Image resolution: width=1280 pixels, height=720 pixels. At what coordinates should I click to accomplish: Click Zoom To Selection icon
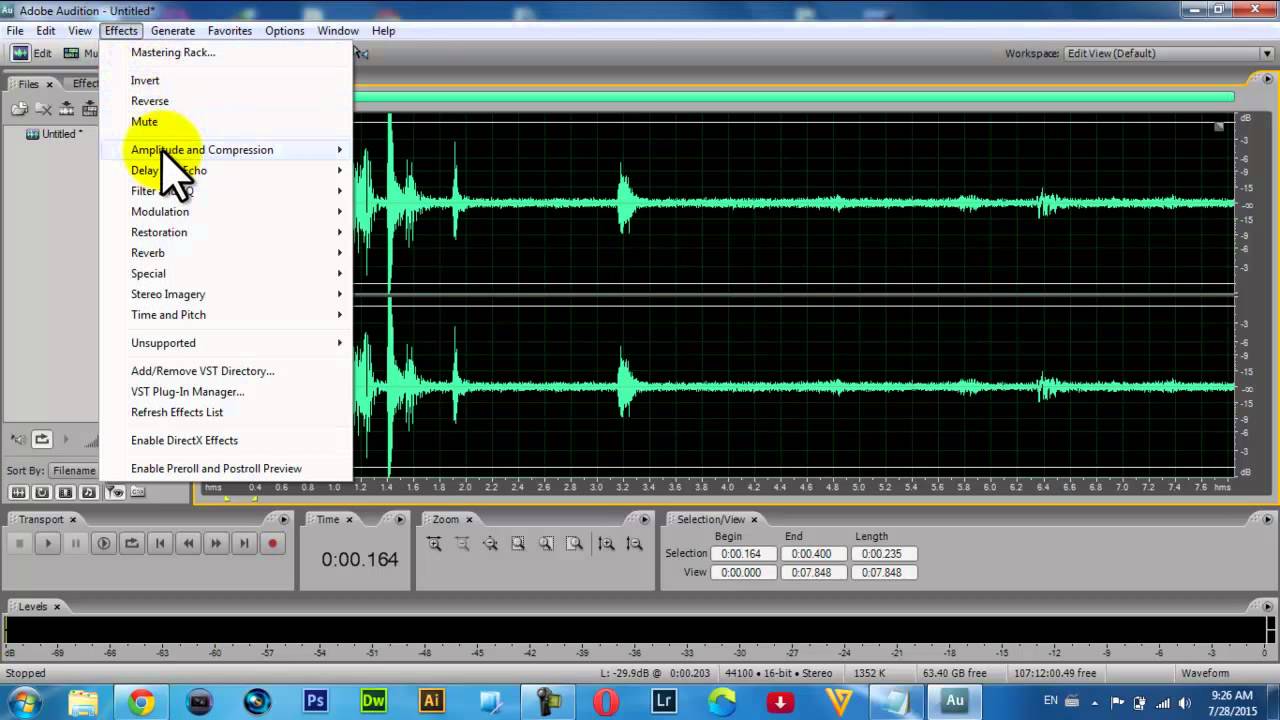click(518, 543)
